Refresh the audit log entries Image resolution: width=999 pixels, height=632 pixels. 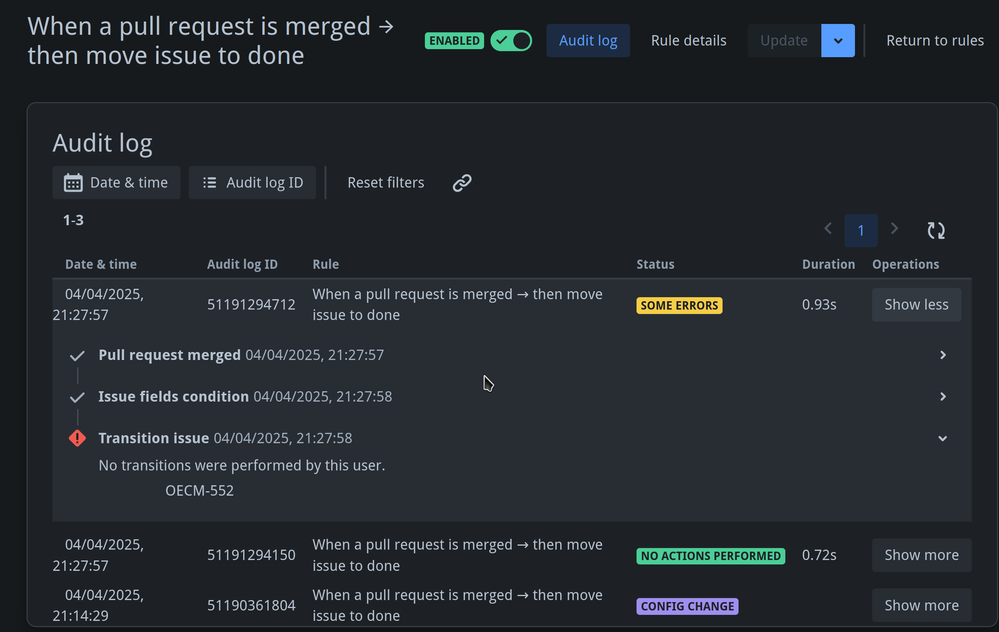click(936, 230)
